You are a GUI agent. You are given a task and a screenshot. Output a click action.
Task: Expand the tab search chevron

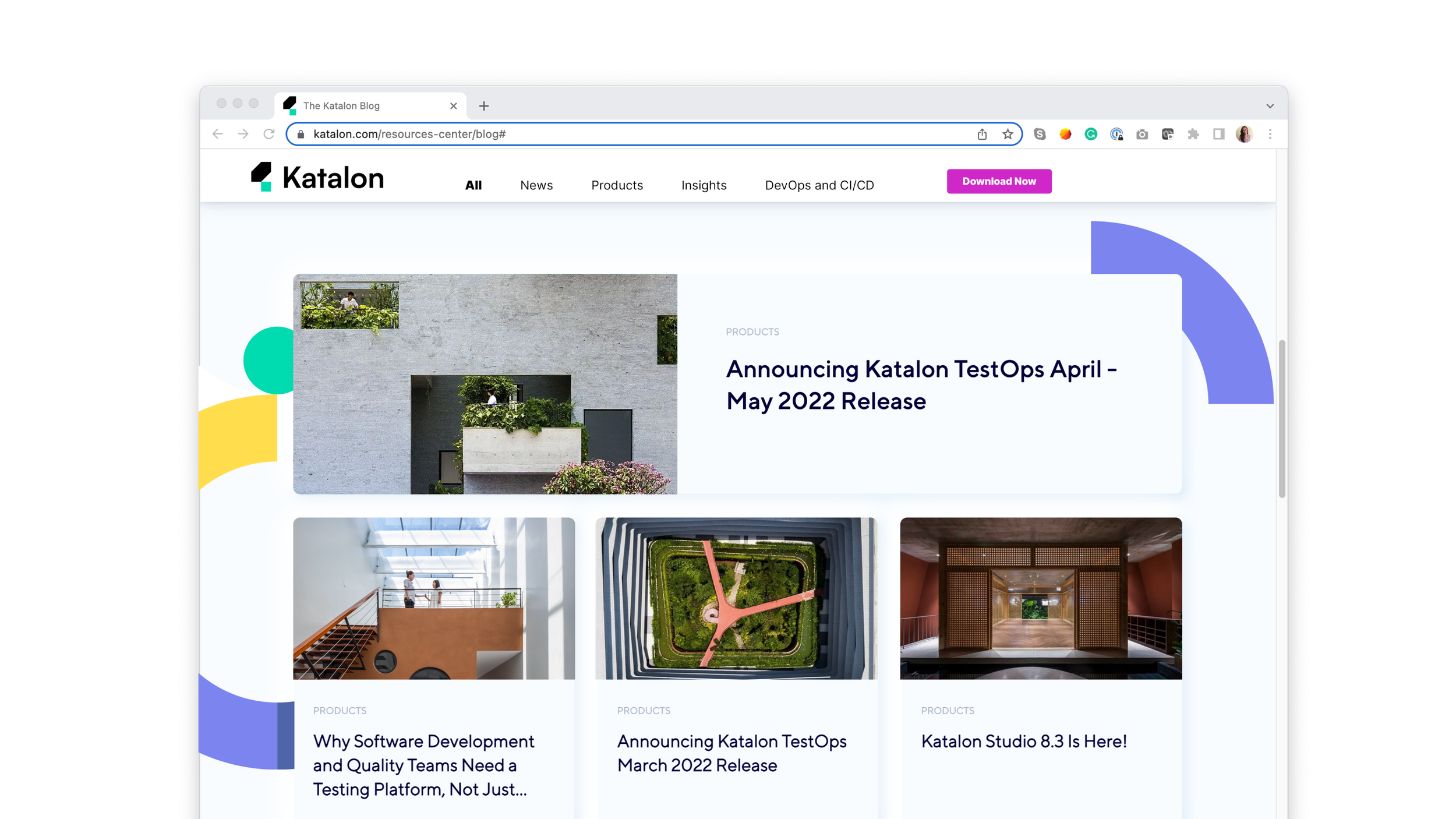[1270, 106]
